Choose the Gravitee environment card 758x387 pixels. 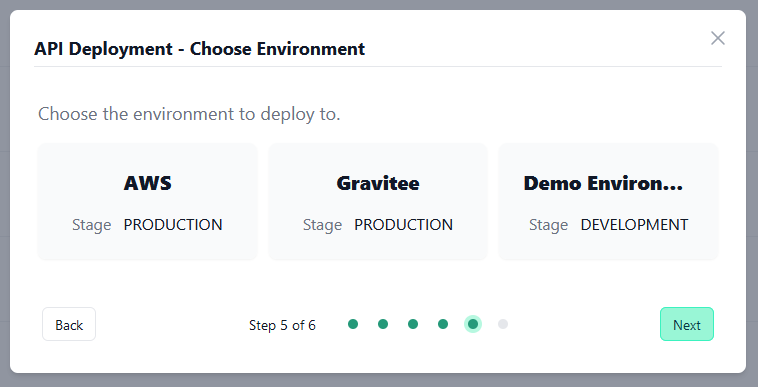coord(378,202)
